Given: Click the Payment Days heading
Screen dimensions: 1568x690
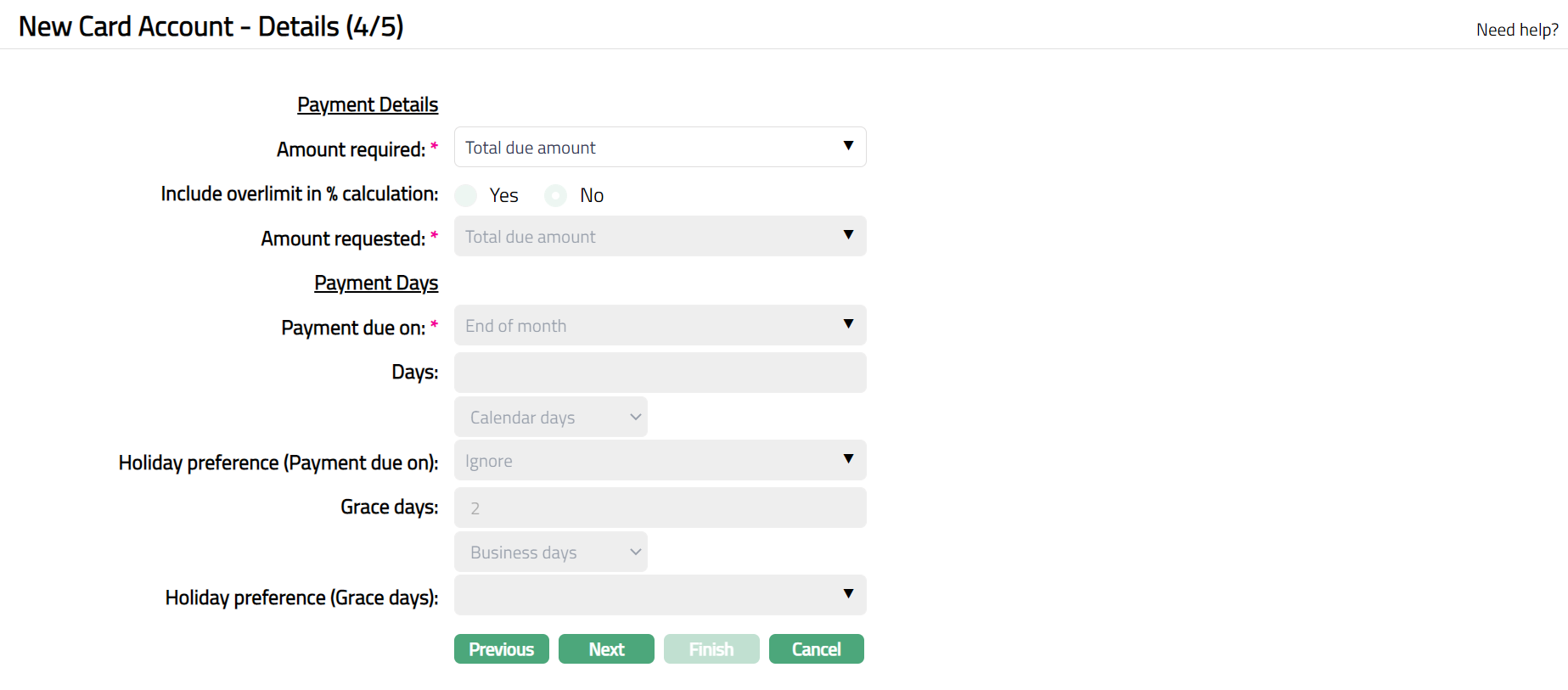Looking at the screenshot, I should click(376, 283).
